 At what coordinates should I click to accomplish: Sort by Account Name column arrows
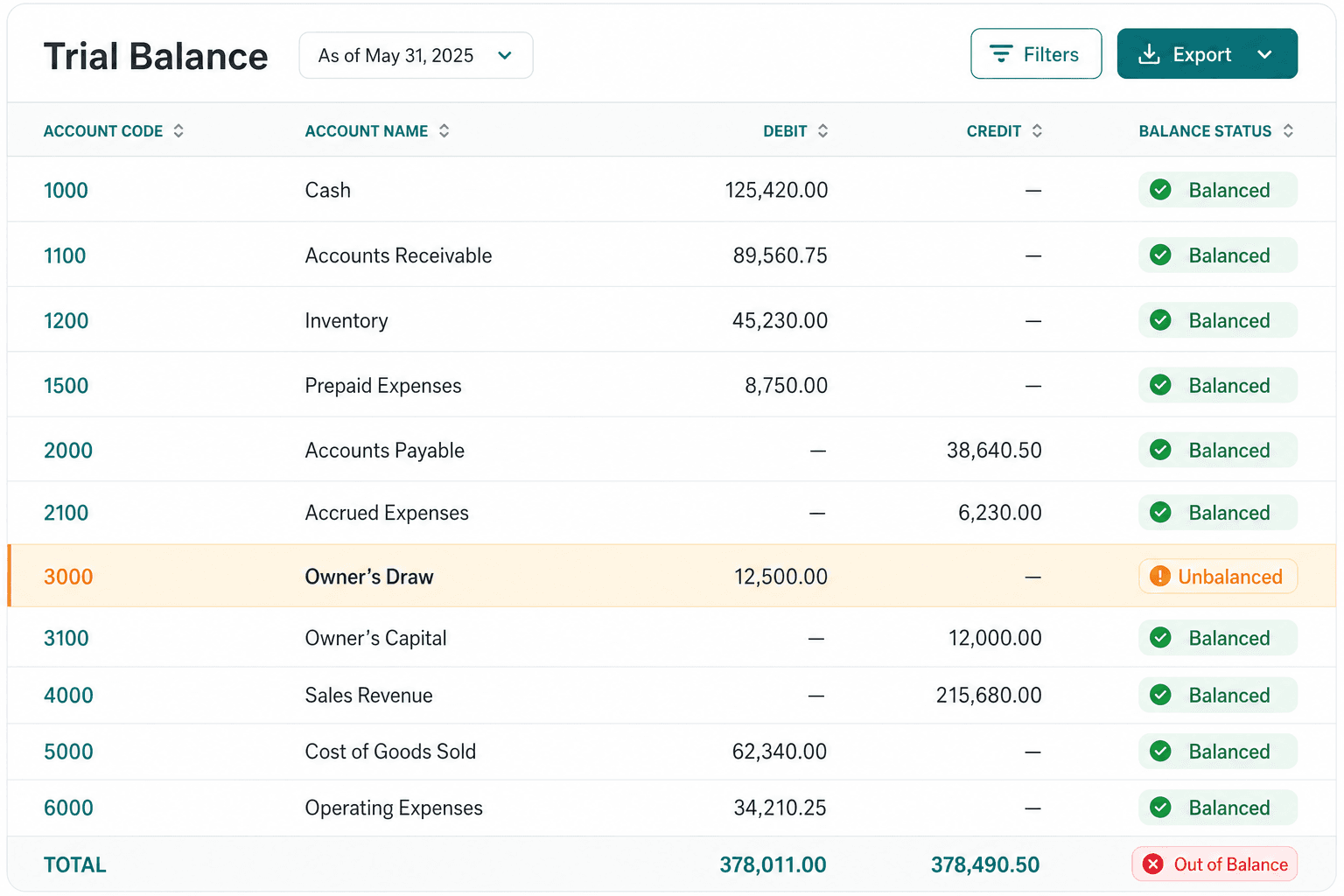pyautogui.click(x=444, y=130)
